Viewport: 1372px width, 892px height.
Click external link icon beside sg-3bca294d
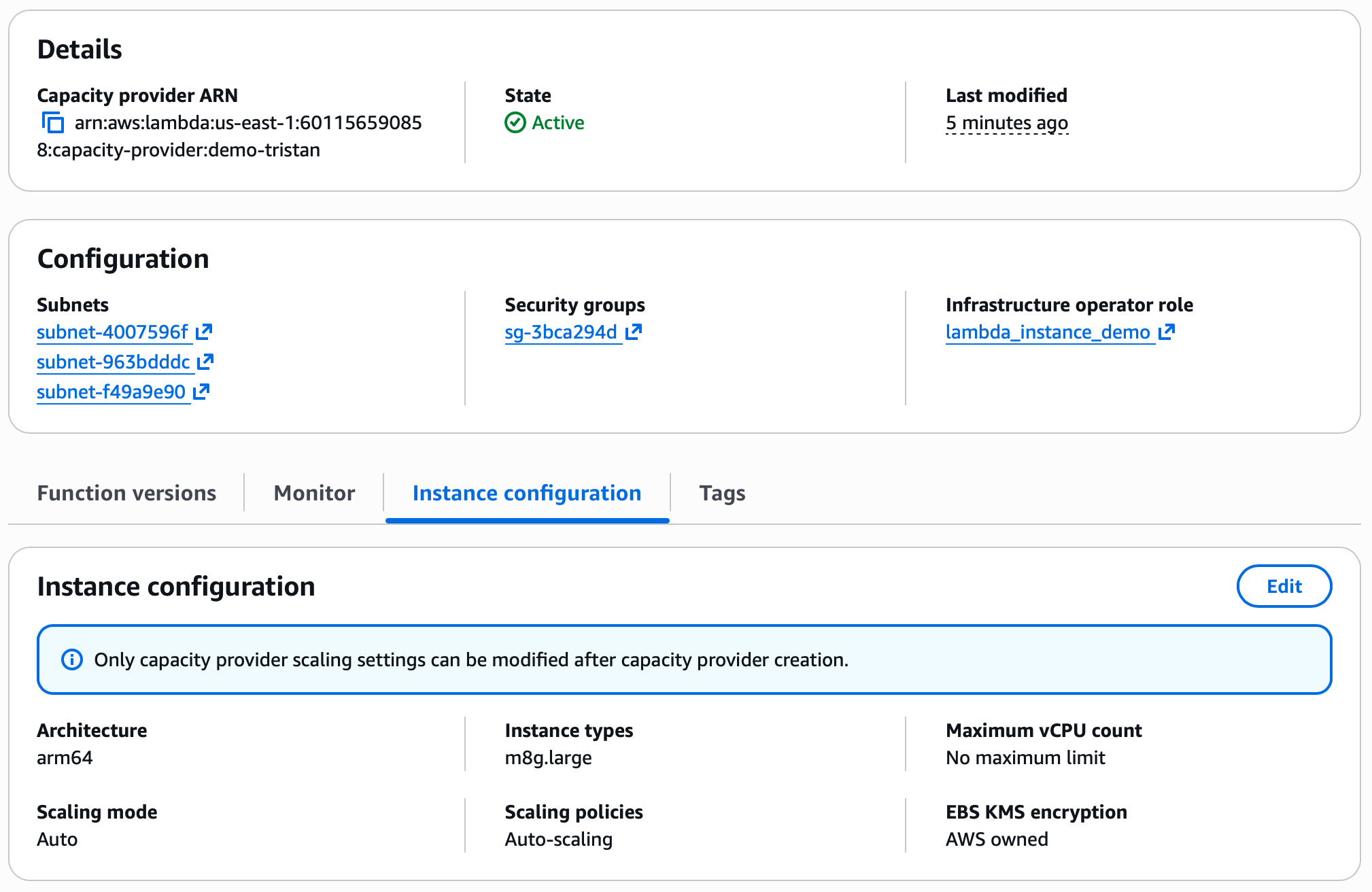tap(634, 332)
